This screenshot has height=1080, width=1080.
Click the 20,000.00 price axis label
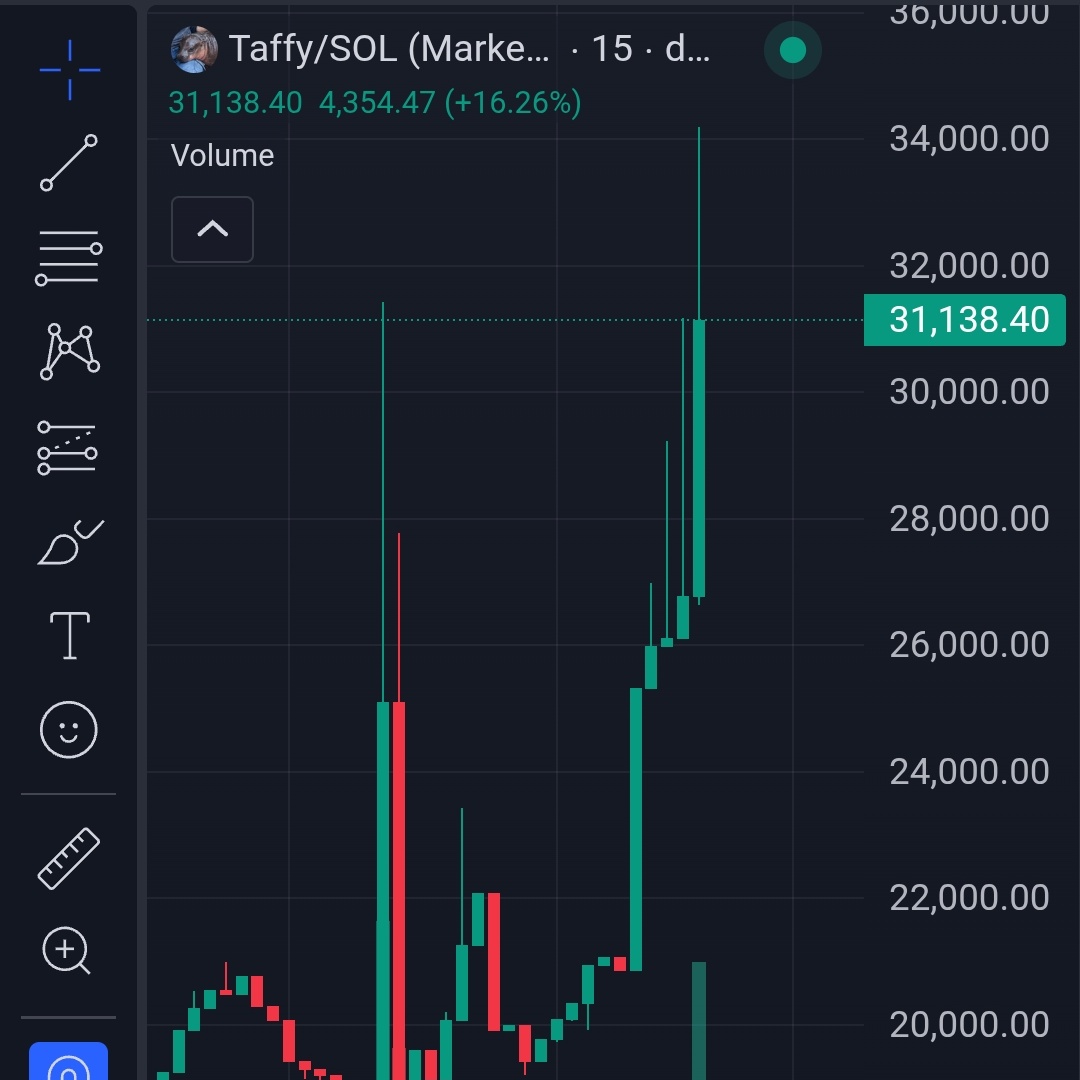tap(969, 1024)
